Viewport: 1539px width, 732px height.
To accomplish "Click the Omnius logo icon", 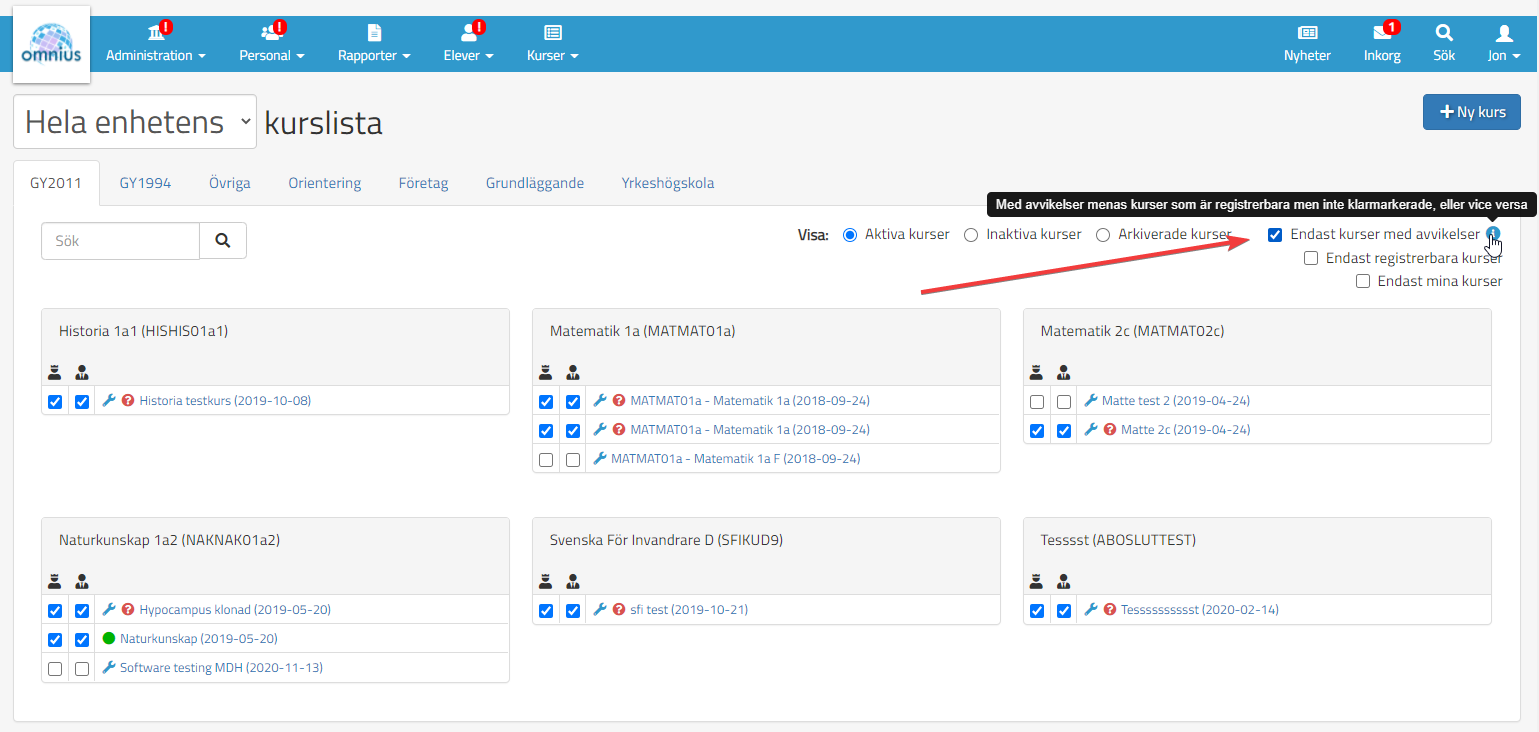I will (51, 44).
